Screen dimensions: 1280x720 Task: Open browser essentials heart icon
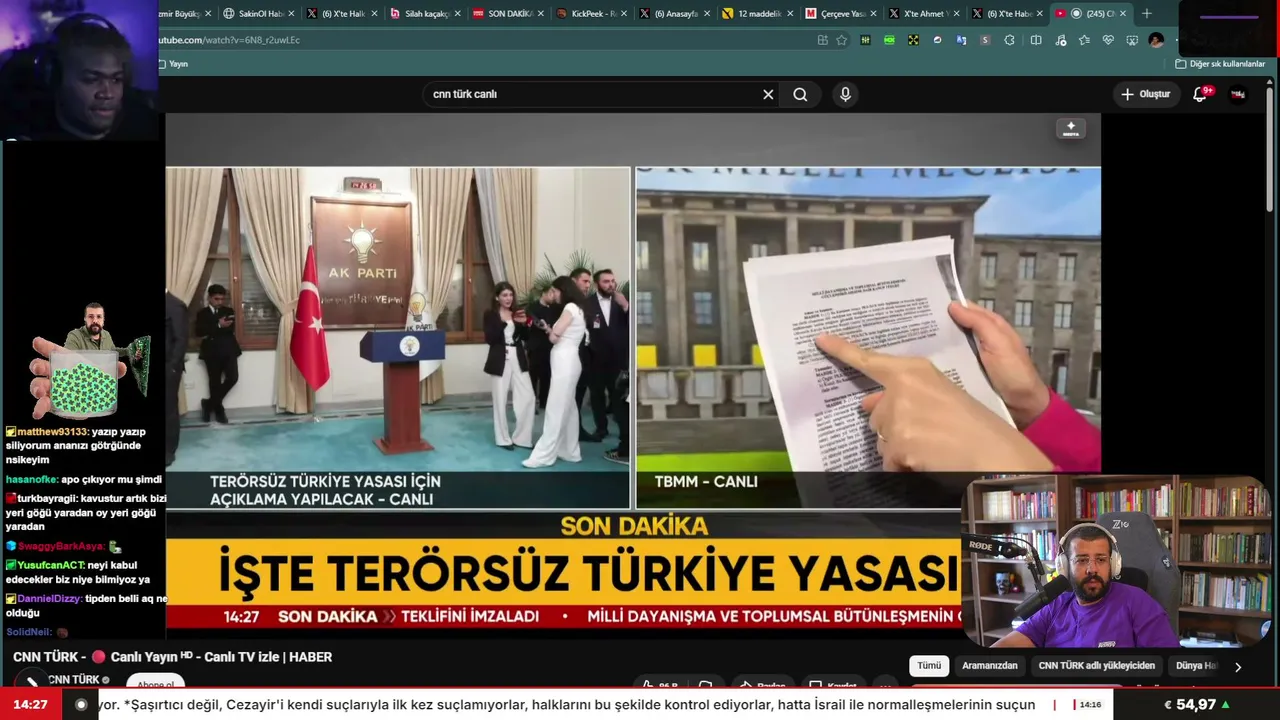[x=1108, y=40]
